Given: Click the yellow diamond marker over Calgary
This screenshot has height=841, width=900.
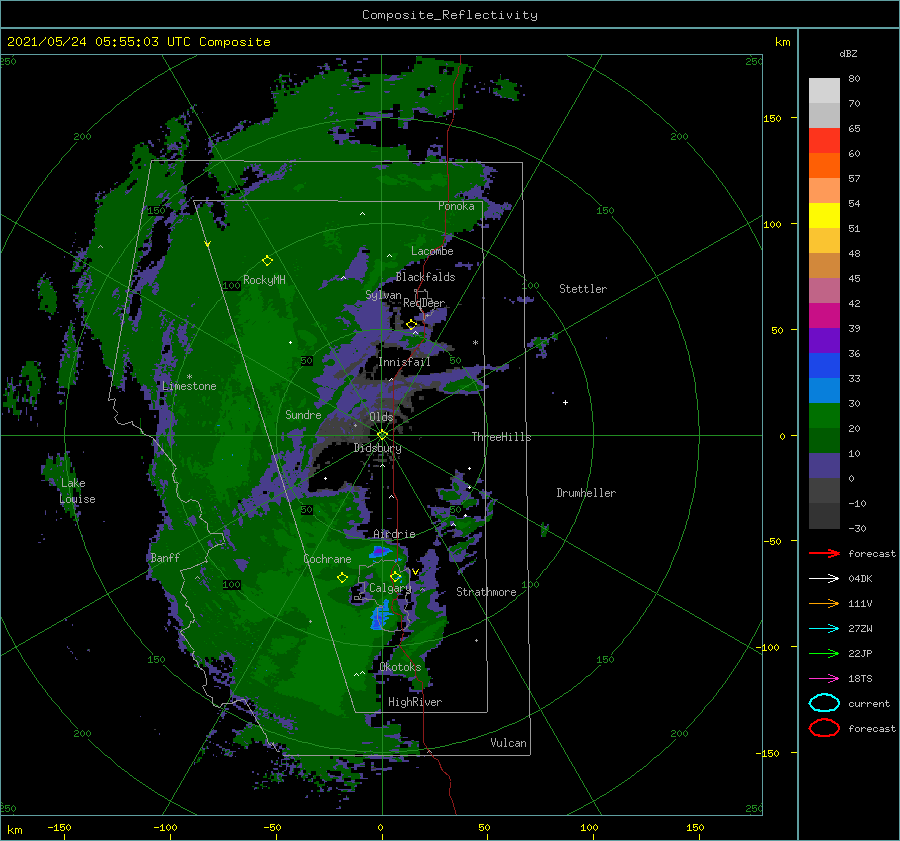Looking at the screenshot, I should 395,576.
